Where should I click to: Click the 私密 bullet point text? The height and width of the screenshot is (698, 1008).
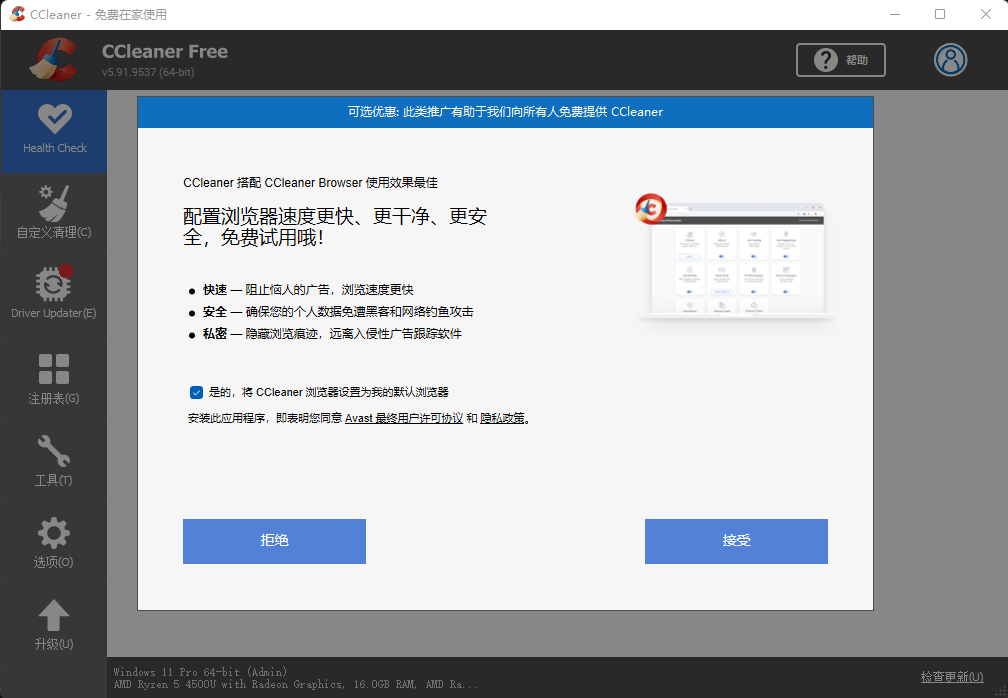[x=332, y=334]
